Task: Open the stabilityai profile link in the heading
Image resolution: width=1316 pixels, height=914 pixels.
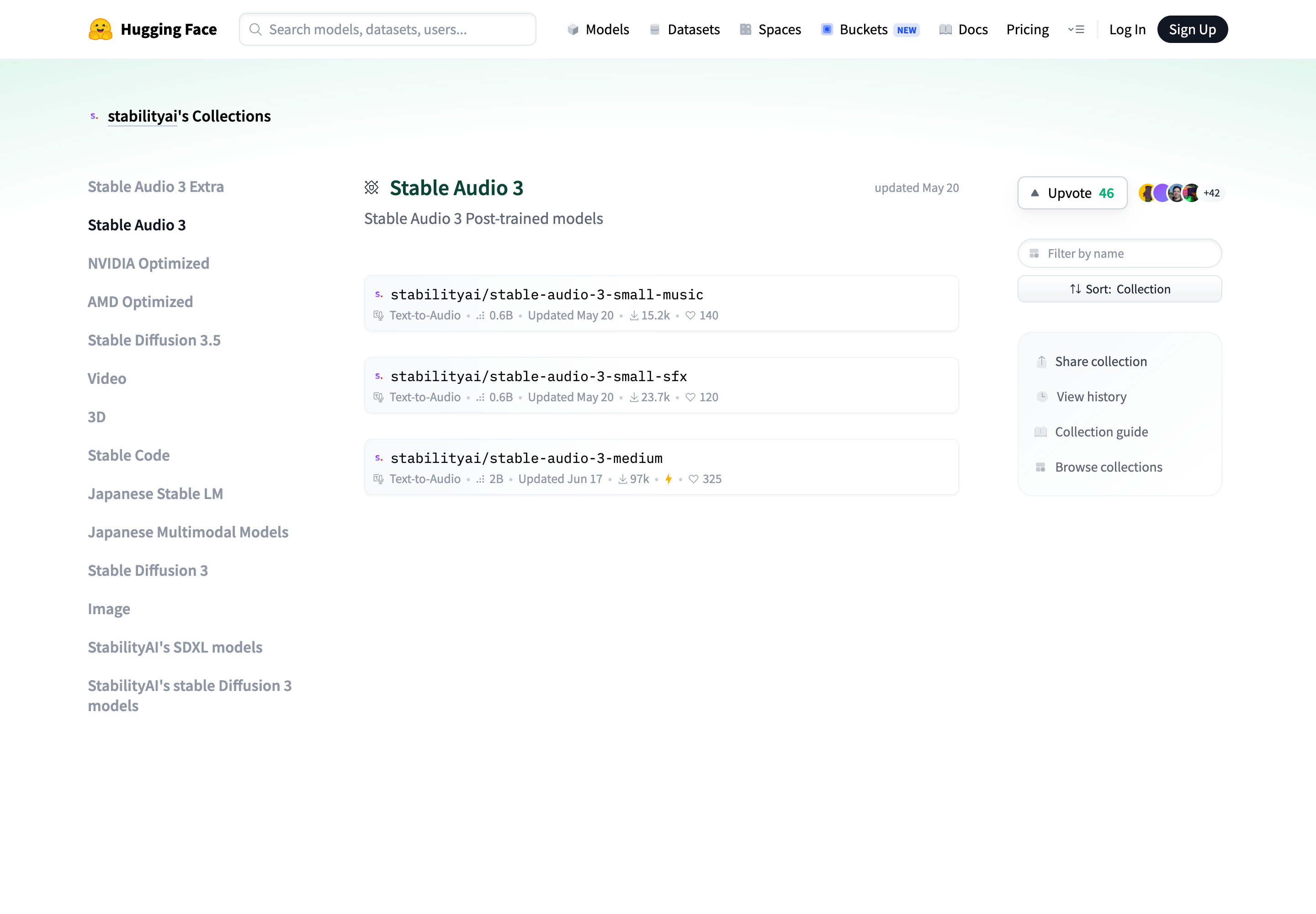Action: click(143, 116)
